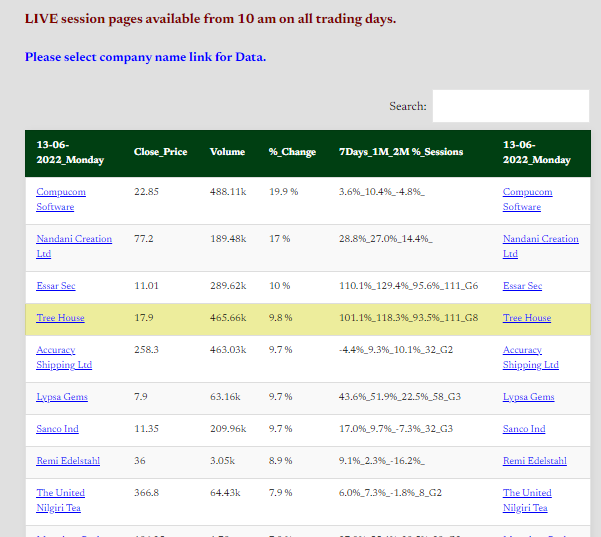Select 7.9 % change cell
The height and width of the screenshot is (537, 601).
(x=281, y=493)
